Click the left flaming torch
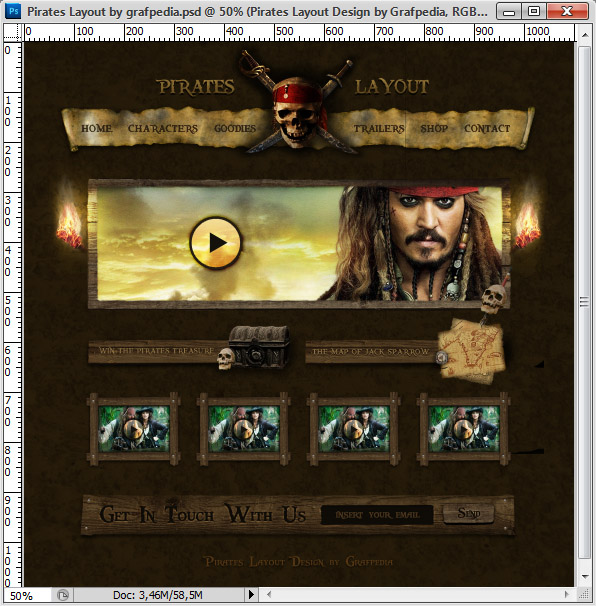Image resolution: width=596 pixels, height=606 pixels. pos(70,225)
